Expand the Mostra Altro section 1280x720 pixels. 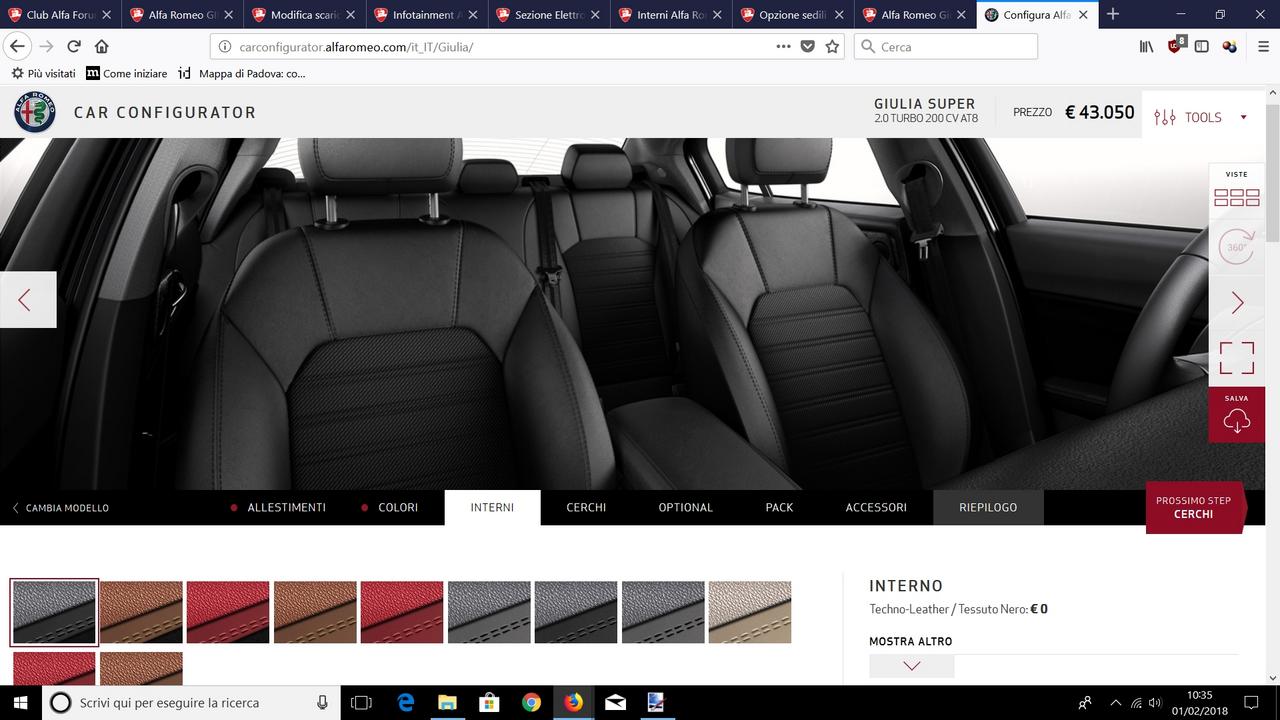click(x=911, y=666)
